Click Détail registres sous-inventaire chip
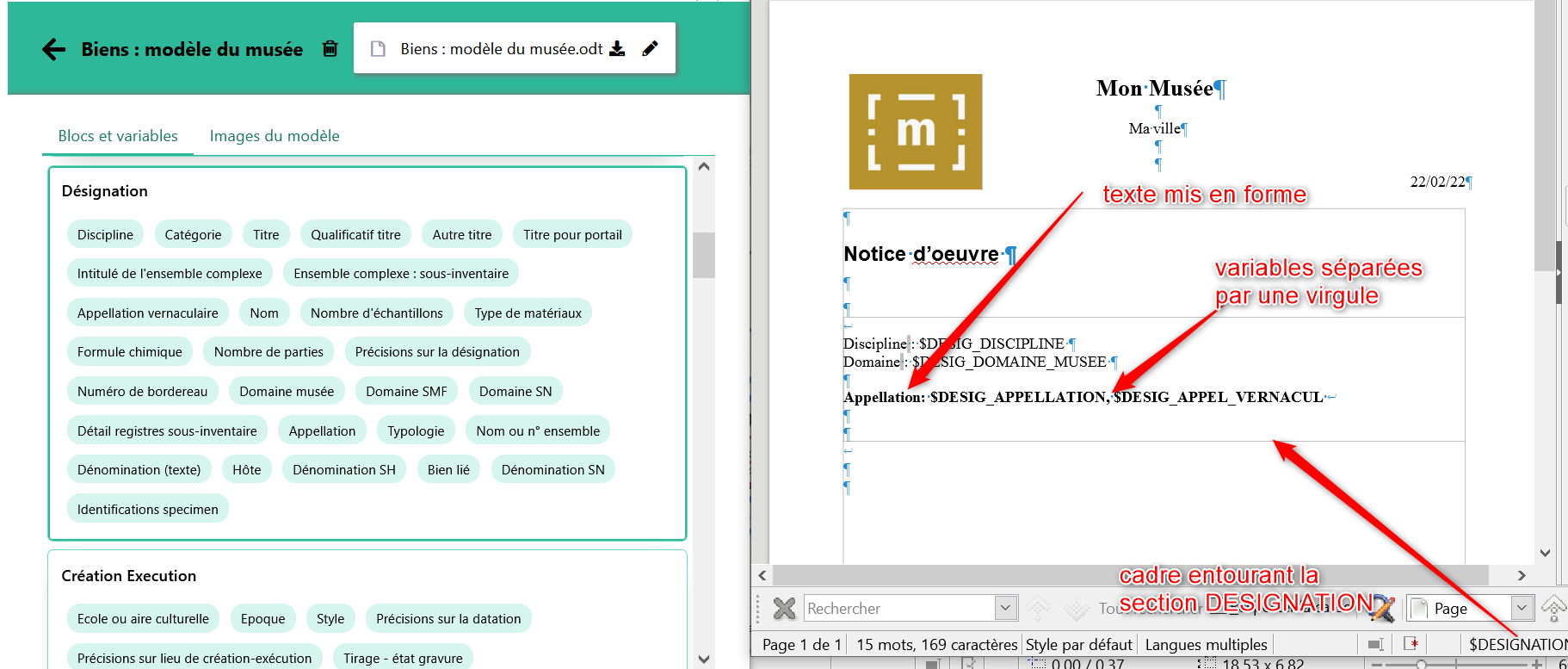Viewport: 1568px width, 669px height. point(167,431)
